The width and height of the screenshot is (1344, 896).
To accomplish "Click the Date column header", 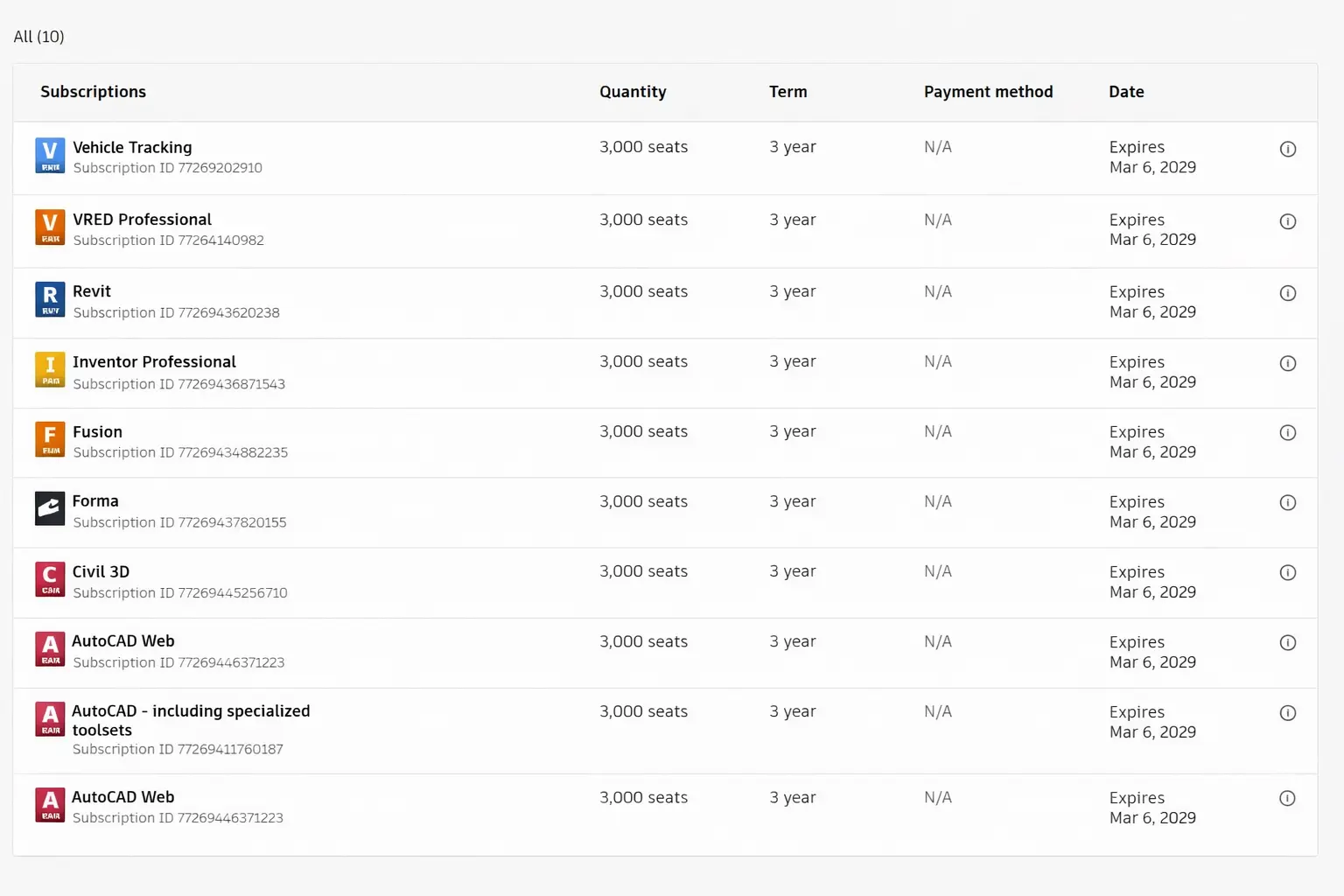I will point(1126,92).
